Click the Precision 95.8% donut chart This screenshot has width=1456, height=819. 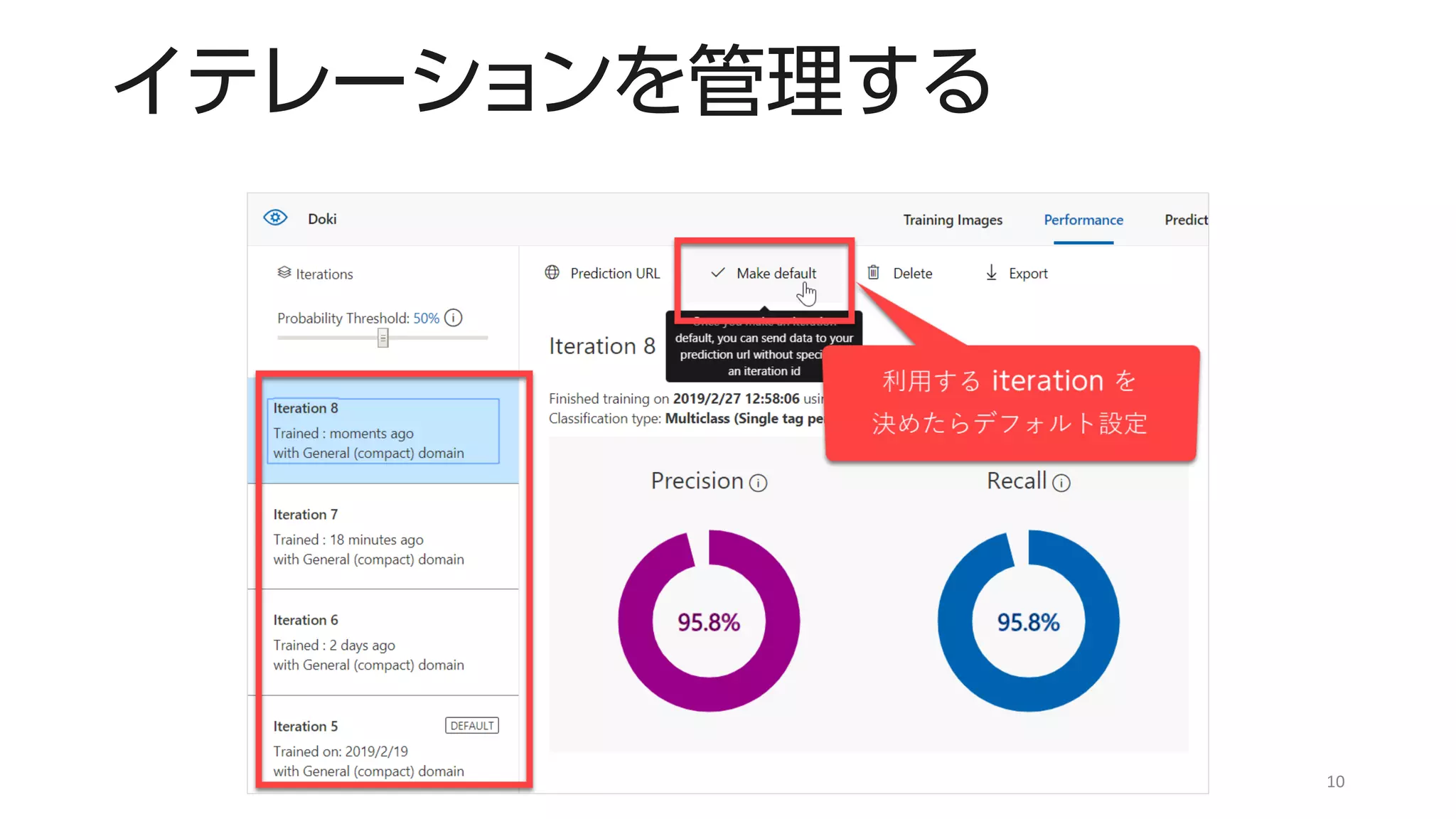coord(709,621)
